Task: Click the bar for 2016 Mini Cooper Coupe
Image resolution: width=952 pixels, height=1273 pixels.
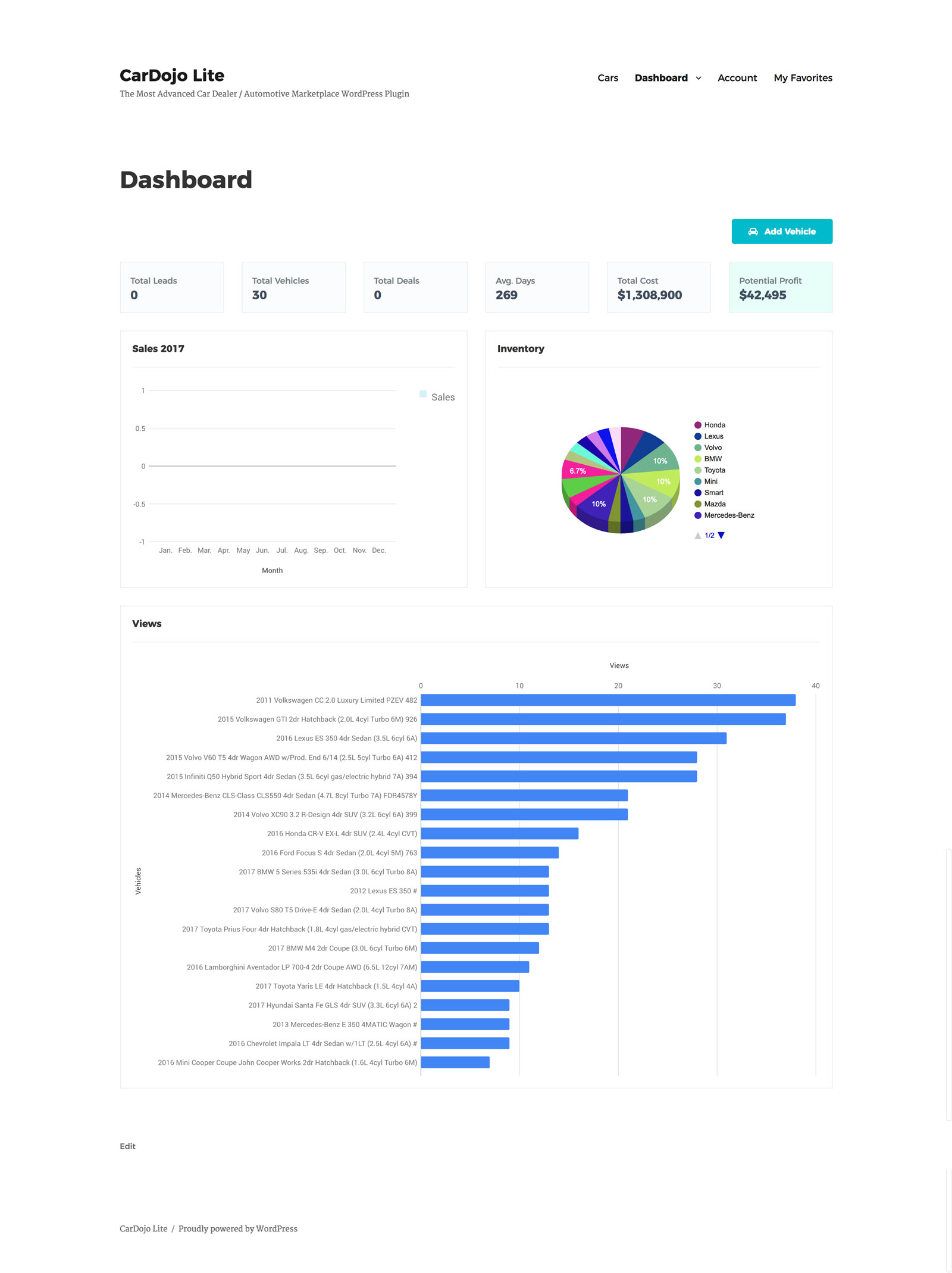Action: pyautogui.click(x=455, y=1062)
